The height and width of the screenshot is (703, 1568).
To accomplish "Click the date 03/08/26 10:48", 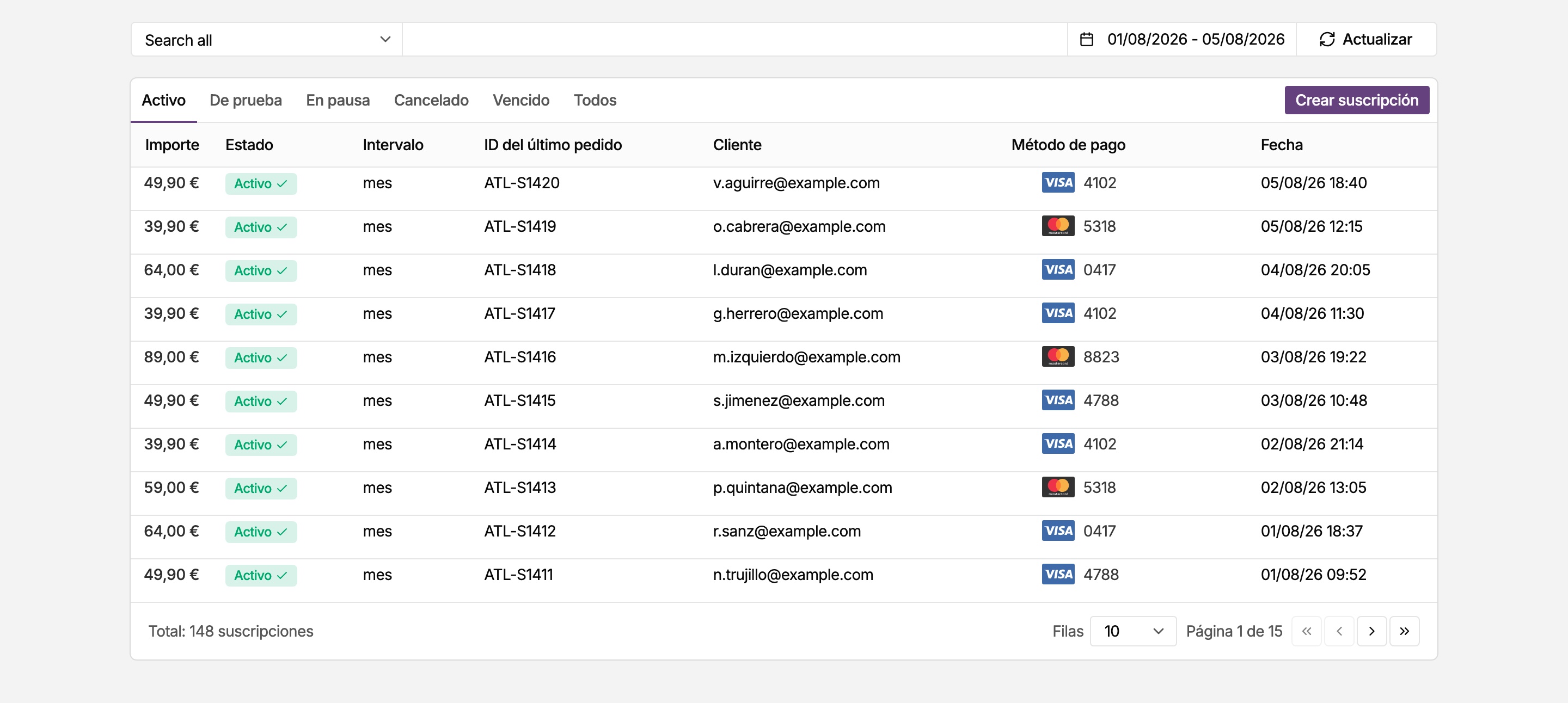I will [x=1314, y=401].
